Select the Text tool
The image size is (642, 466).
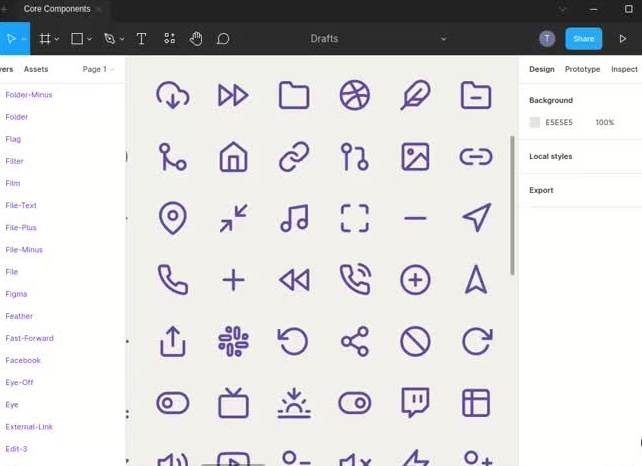pyautogui.click(x=141, y=39)
